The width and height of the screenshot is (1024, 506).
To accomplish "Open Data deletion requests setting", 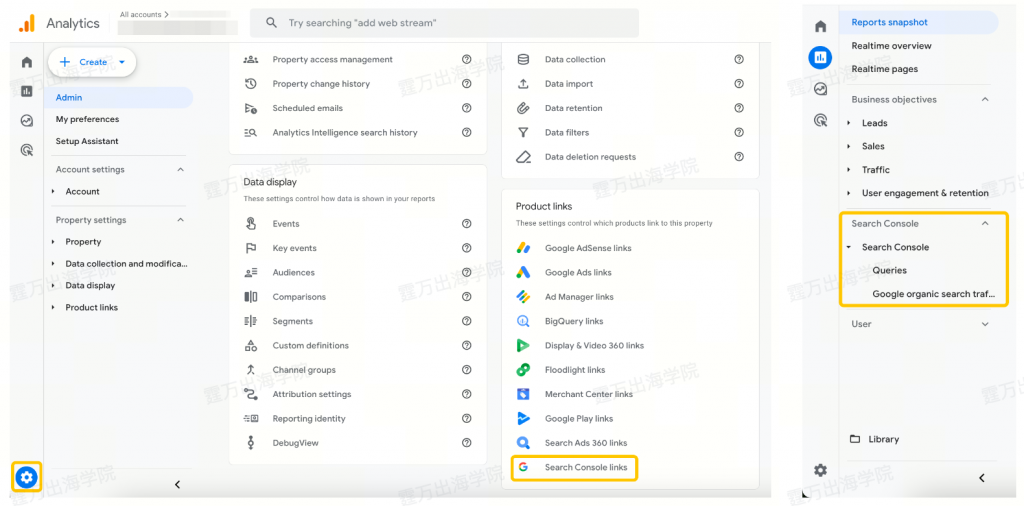I will click(590, 157).
